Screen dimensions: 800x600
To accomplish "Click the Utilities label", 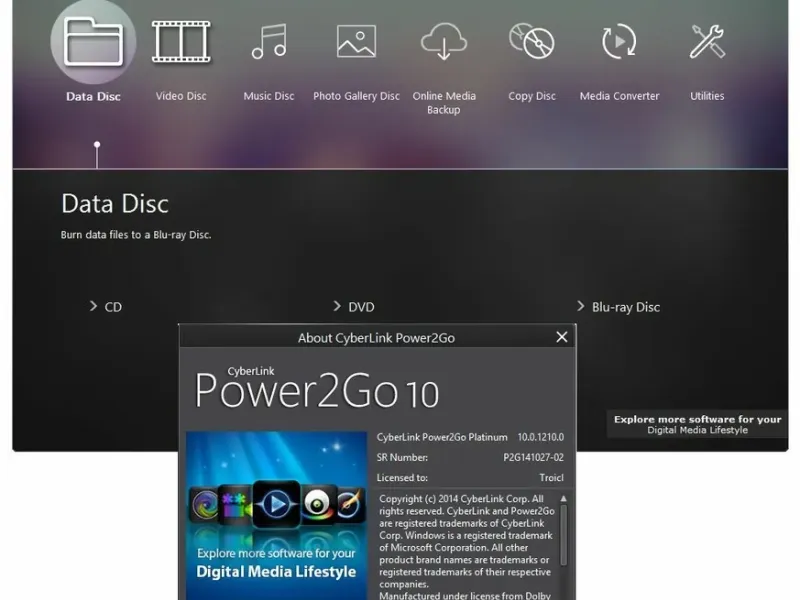I will coord(707,96).
